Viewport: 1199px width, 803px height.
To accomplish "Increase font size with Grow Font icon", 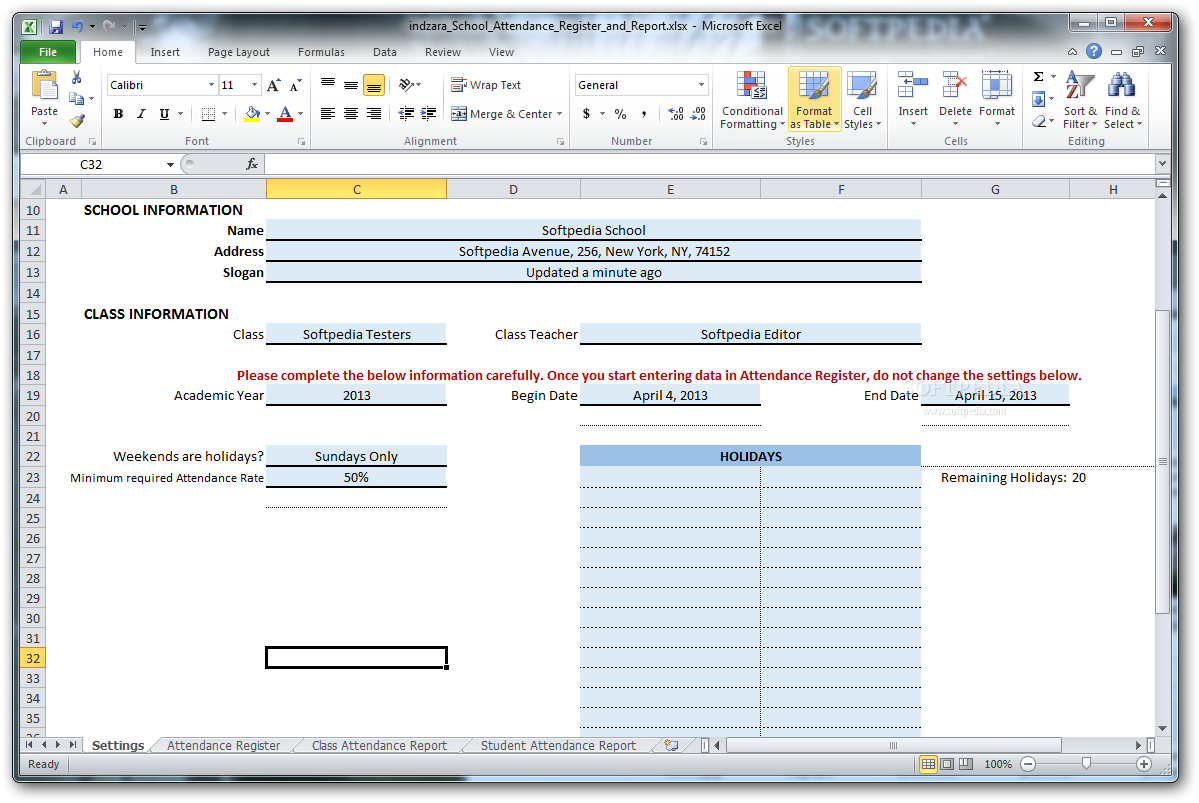I will 273,85.
